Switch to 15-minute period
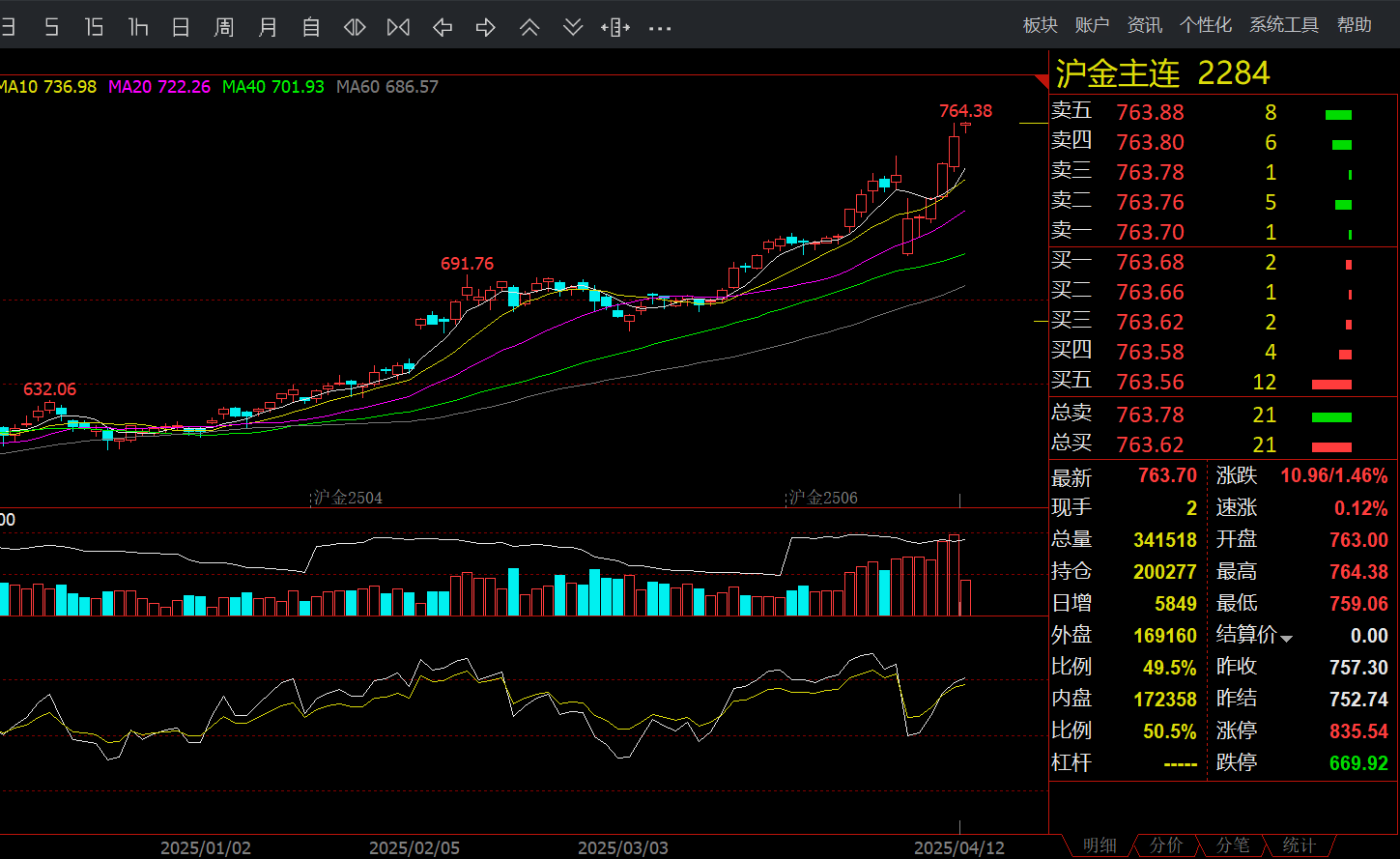The width and height of the screenshot is (1400, 859). (x=94, y=27)
